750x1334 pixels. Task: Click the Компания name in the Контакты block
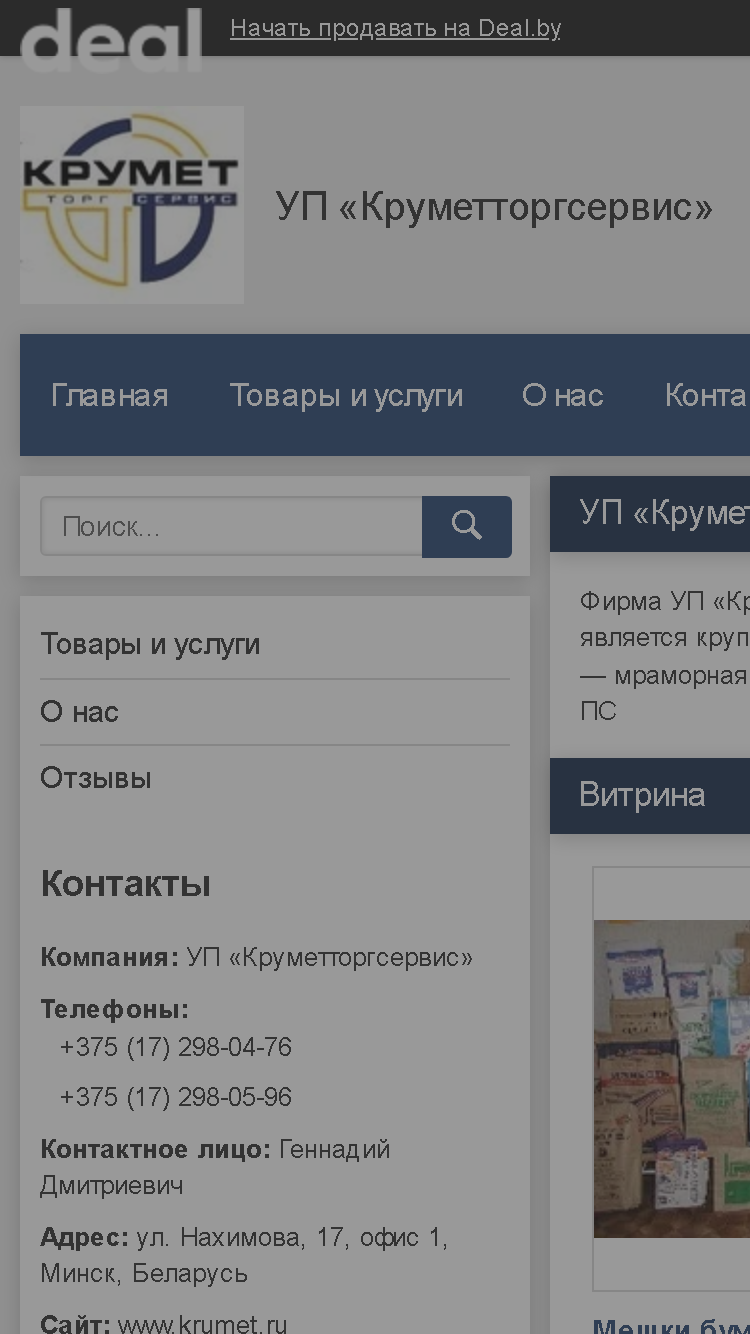330,957
